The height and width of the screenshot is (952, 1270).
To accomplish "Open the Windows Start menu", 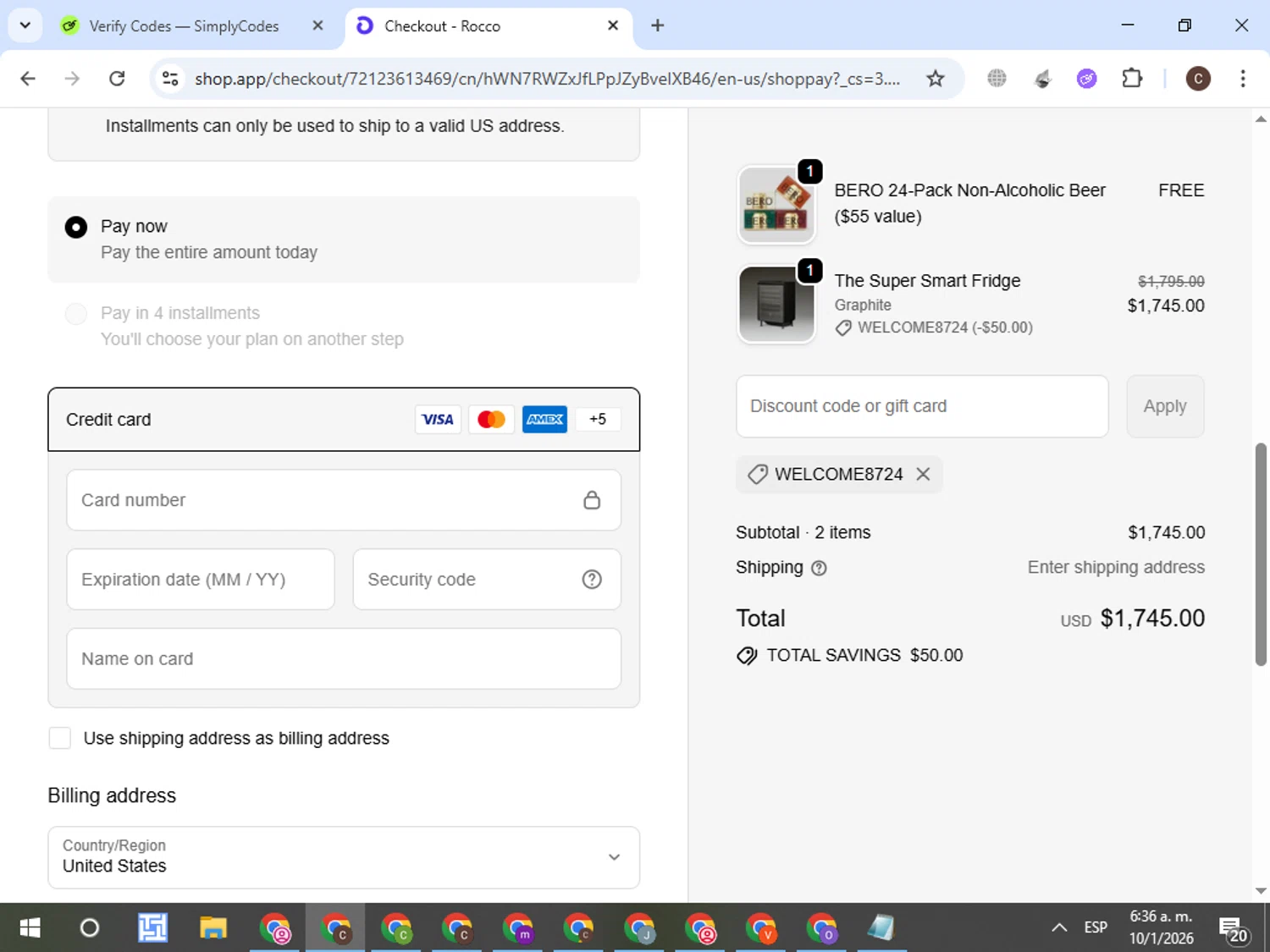I will tap(30, 928).
